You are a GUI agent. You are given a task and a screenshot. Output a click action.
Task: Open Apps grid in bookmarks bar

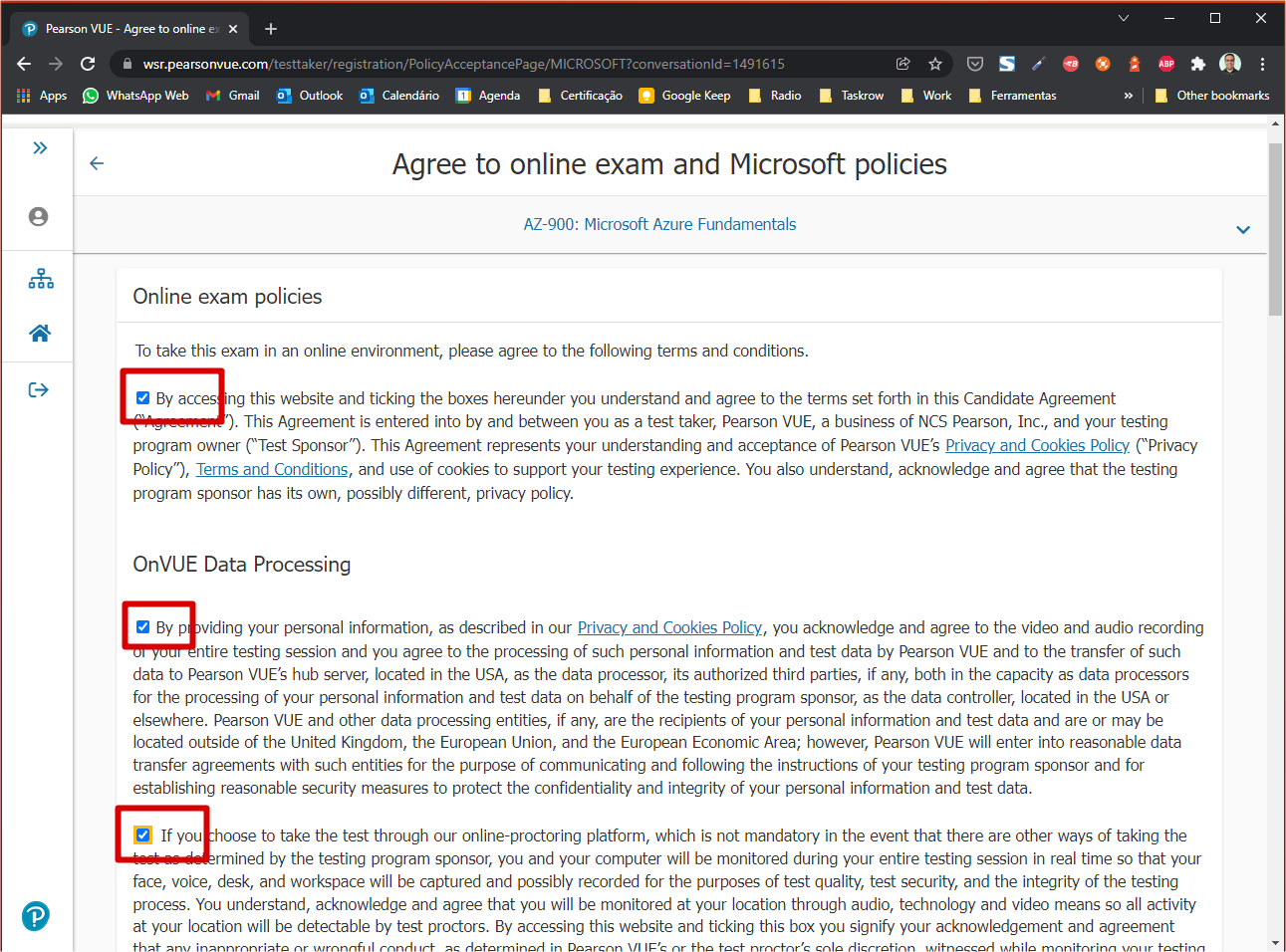[x=41, y=96]
